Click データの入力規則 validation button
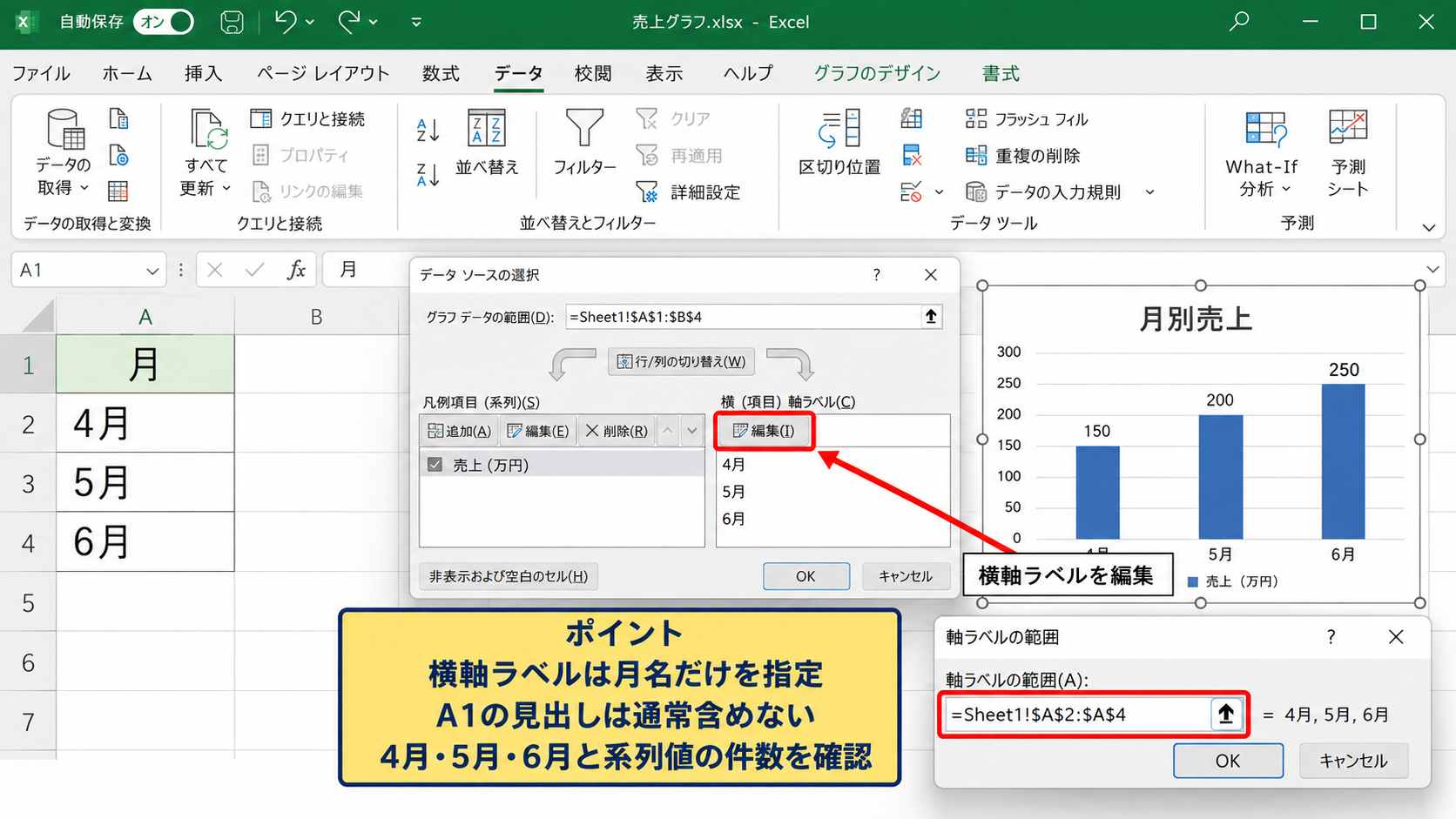The image size is (1456, 819). point(1043,192)
